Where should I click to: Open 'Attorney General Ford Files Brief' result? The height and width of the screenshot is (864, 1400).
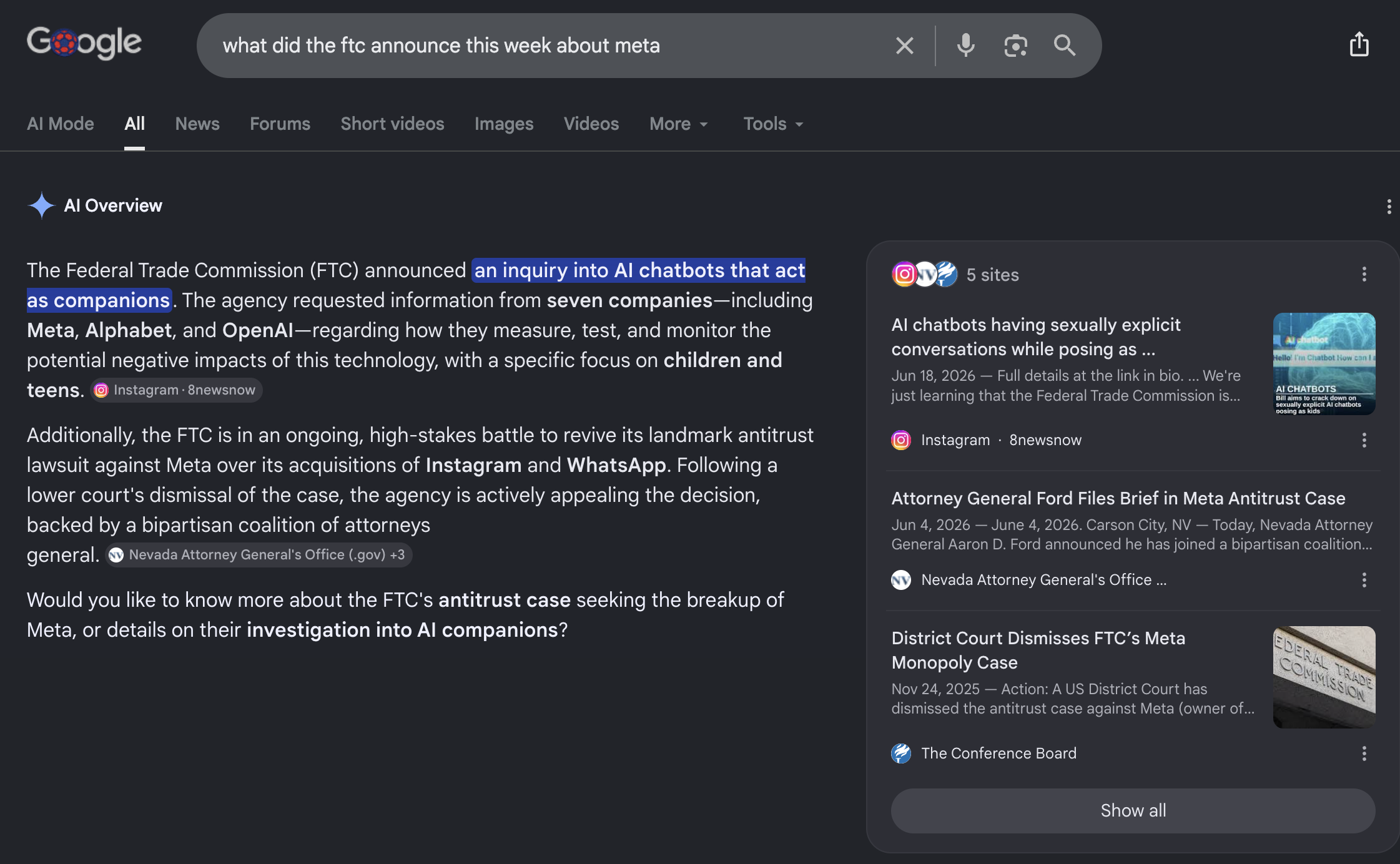[1118, 498]
